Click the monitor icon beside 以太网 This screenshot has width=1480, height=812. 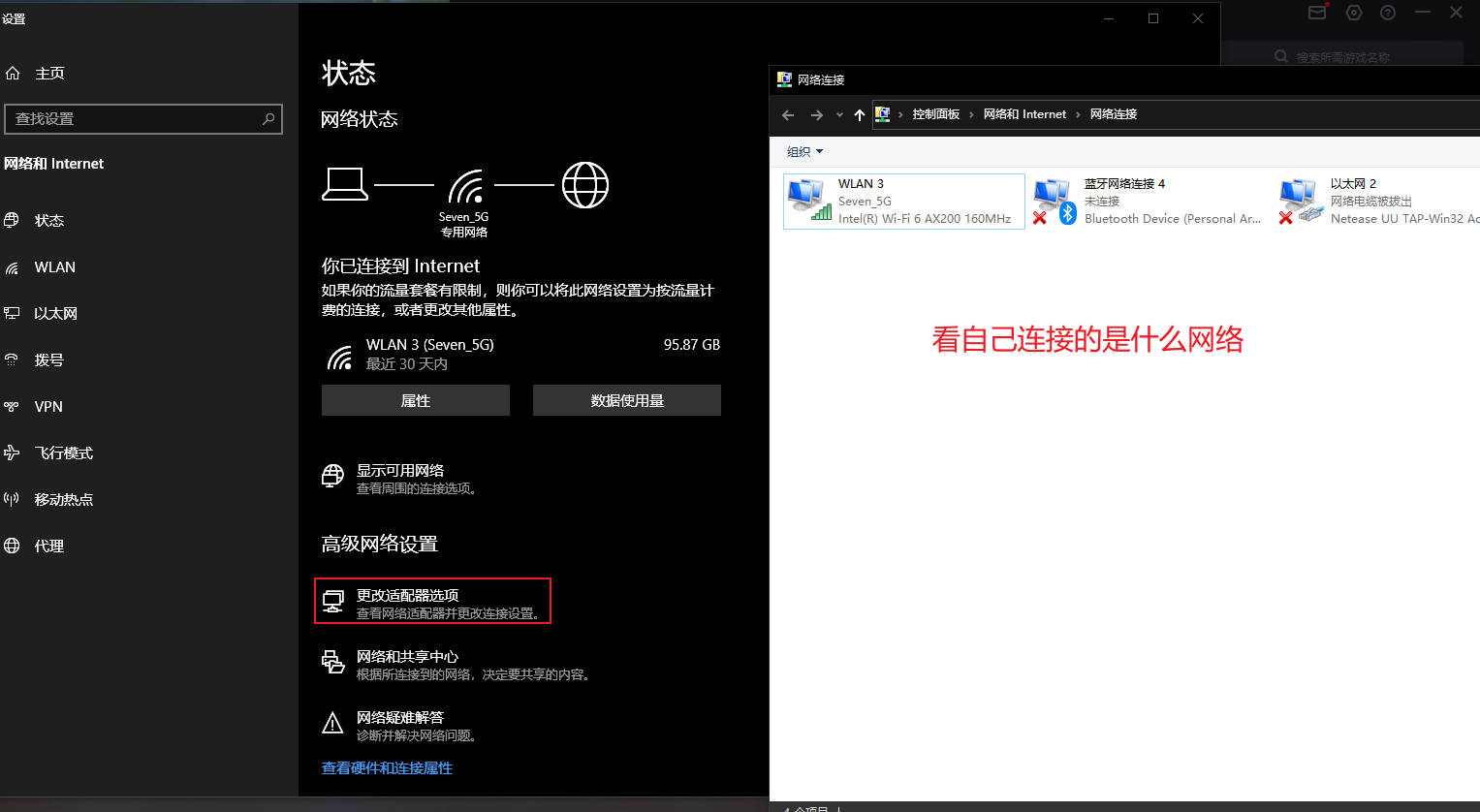point(12,313)
